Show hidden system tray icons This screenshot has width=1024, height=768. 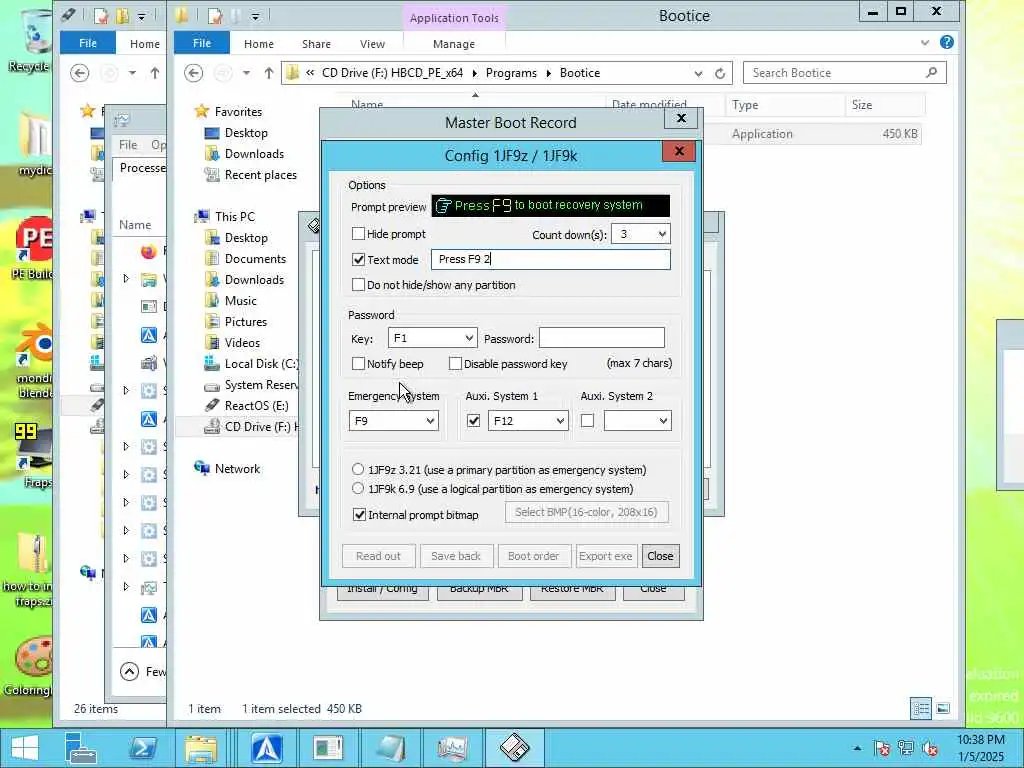click(x=857, y=748)
